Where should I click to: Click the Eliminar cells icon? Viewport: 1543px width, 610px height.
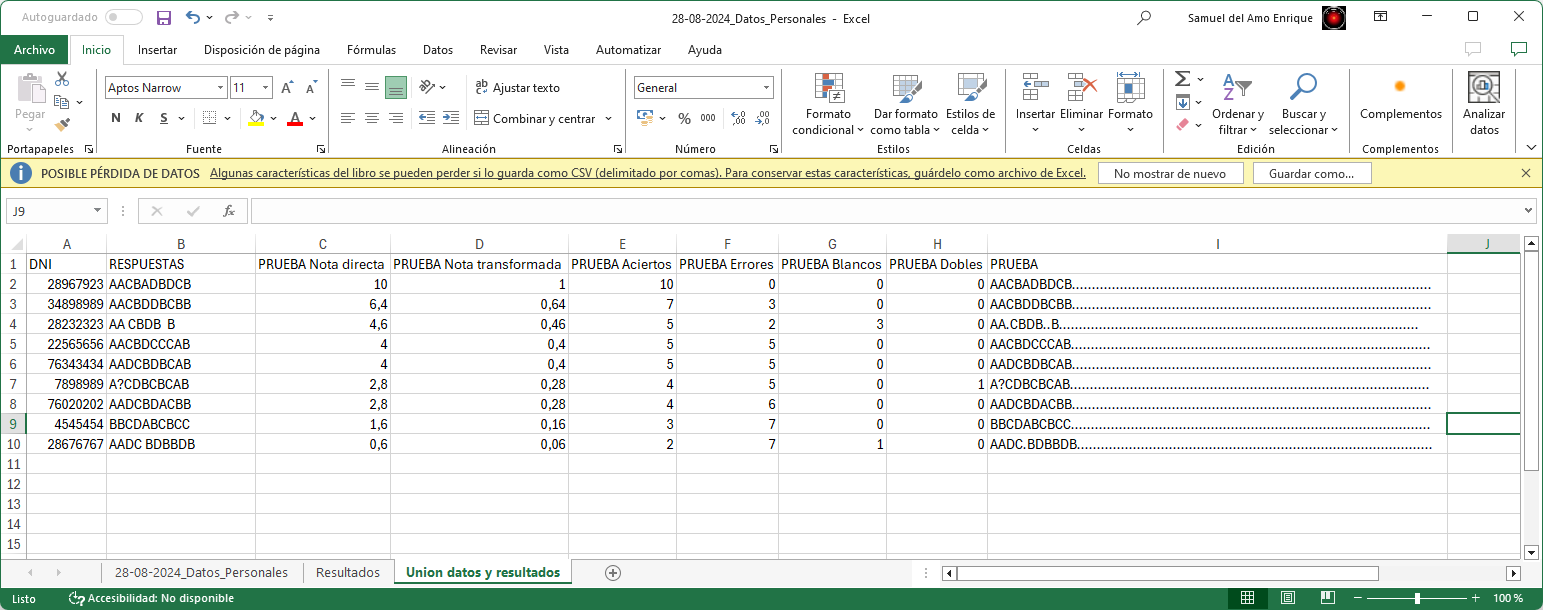tap(1082, 87)
